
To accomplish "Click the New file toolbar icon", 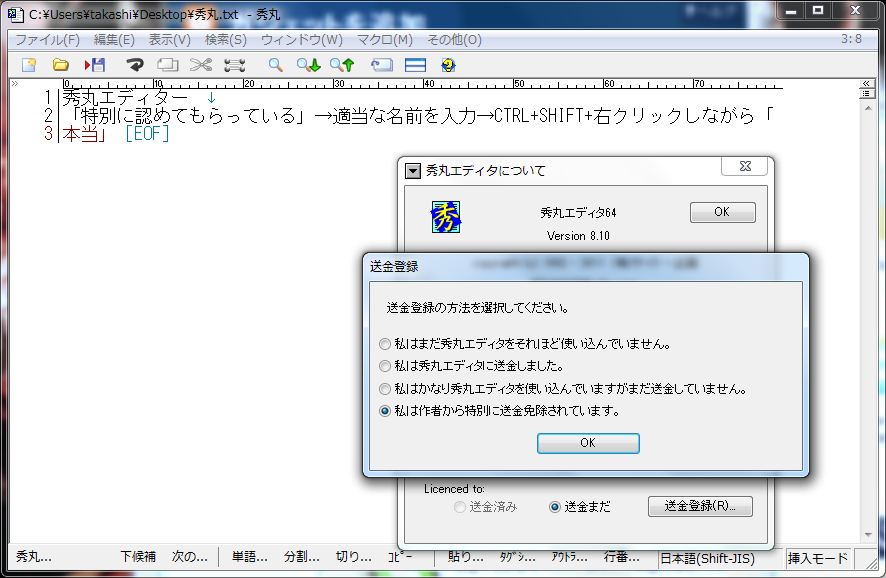I will [29, 65].
